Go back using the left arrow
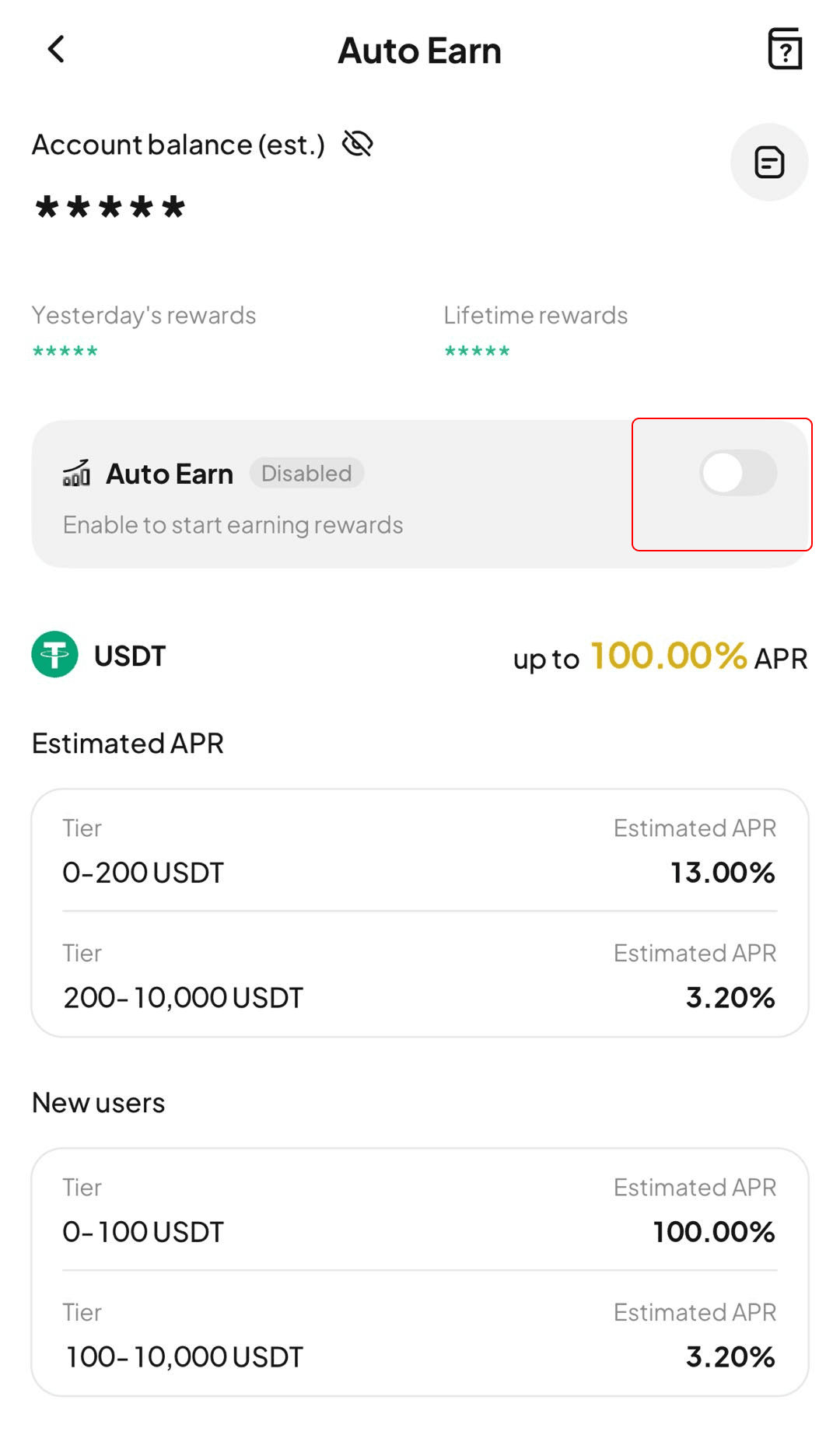 (56, 50)
